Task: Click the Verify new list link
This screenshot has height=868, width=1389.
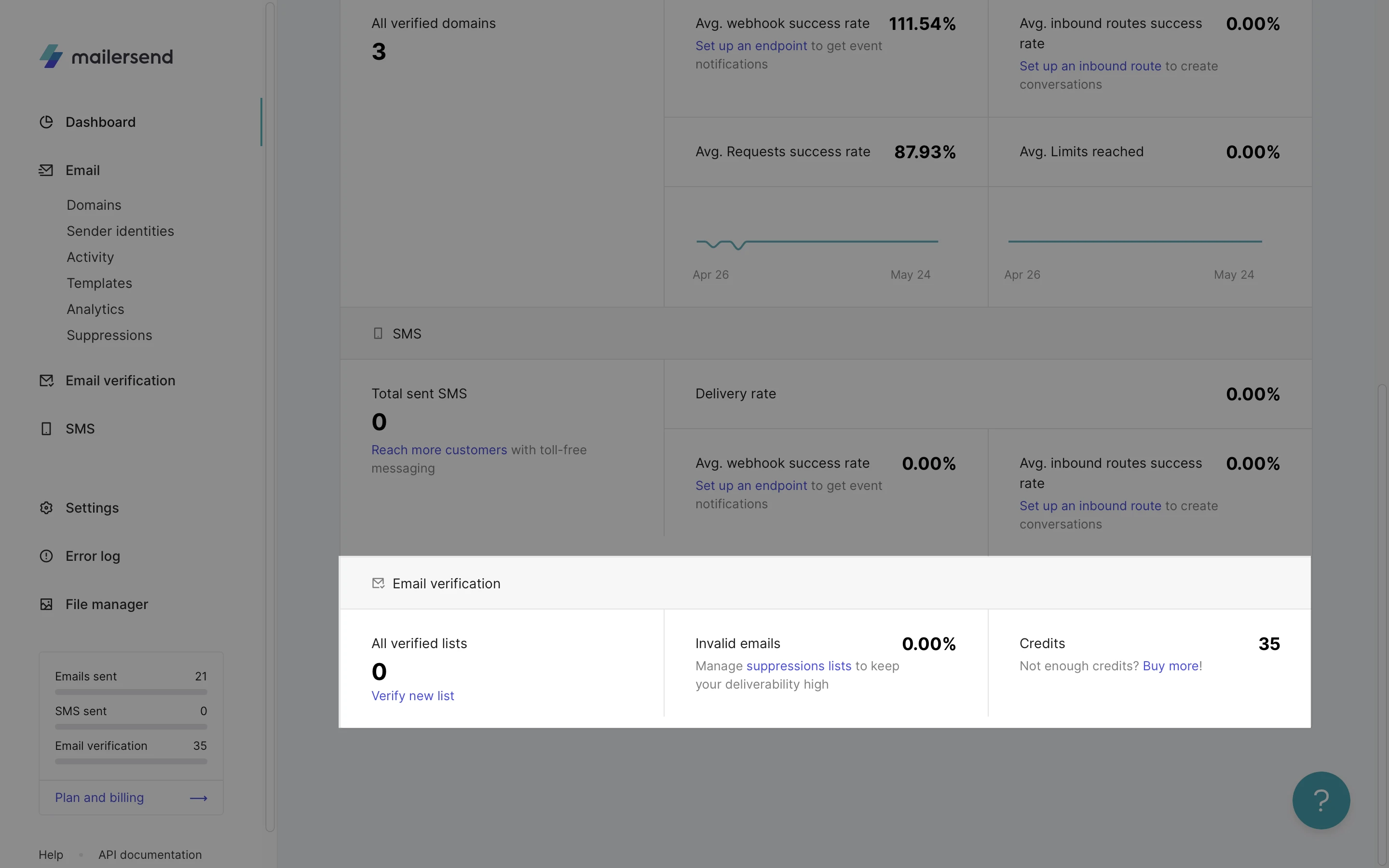Action: tap(413, 696)
